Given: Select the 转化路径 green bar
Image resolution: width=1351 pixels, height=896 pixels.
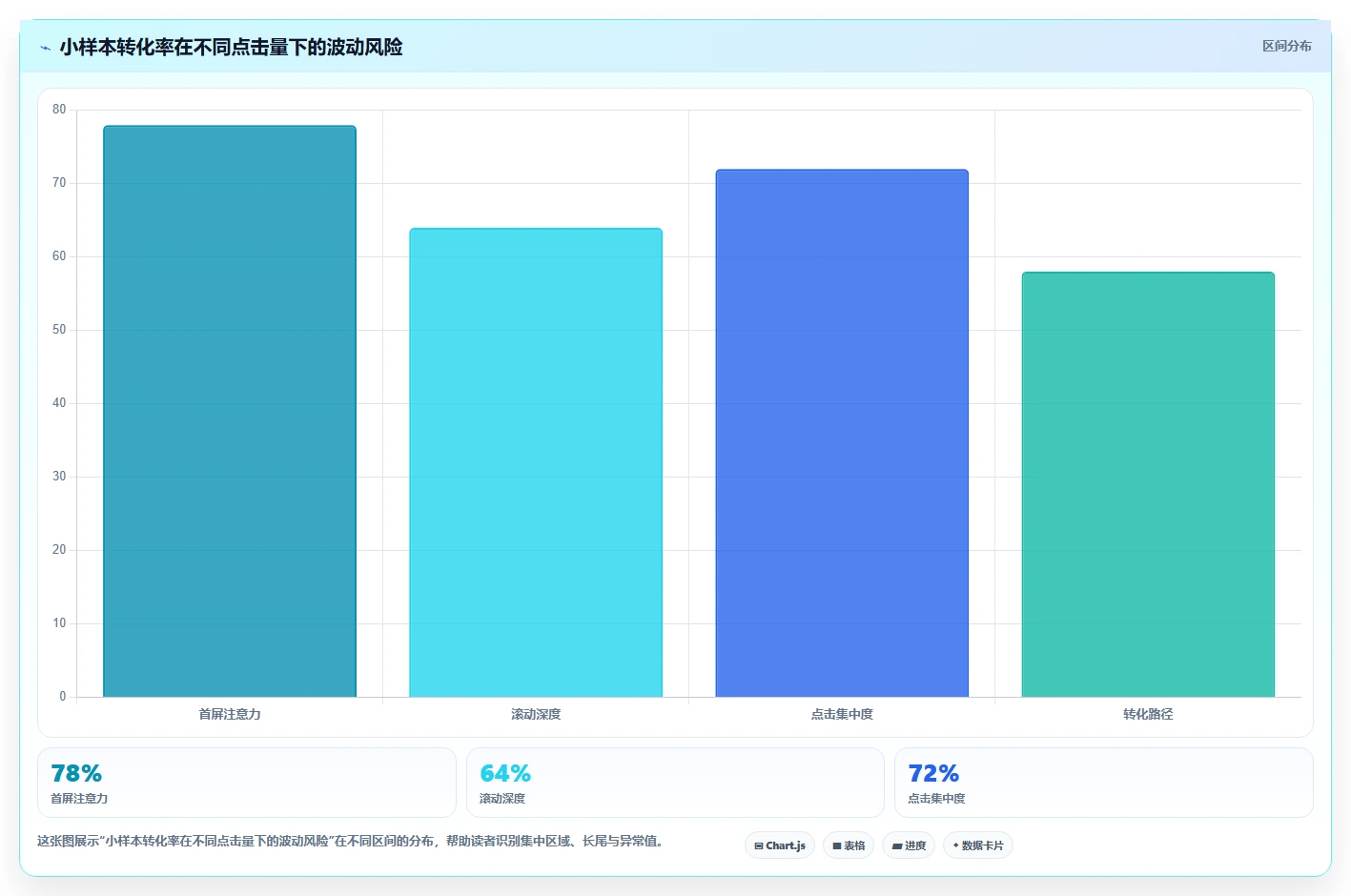Looking at the screenshot, I should tap(1148, 484).
